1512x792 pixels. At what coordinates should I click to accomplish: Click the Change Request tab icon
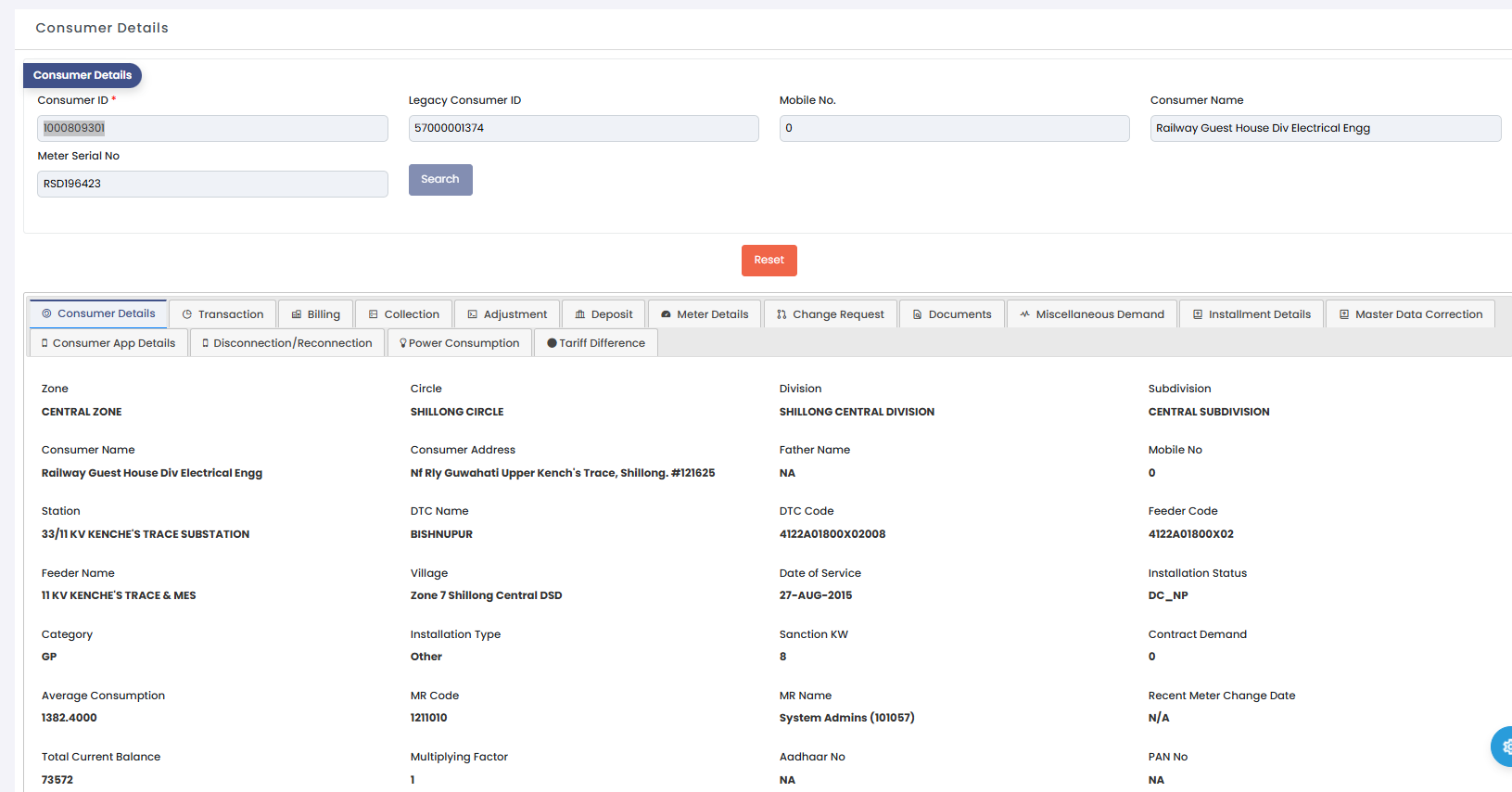click(781, 314)
